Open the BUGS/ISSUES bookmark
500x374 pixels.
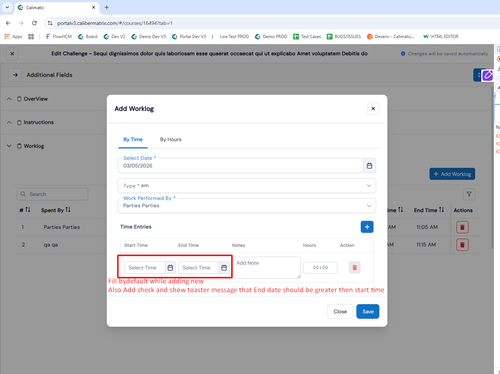click(344, 37)
